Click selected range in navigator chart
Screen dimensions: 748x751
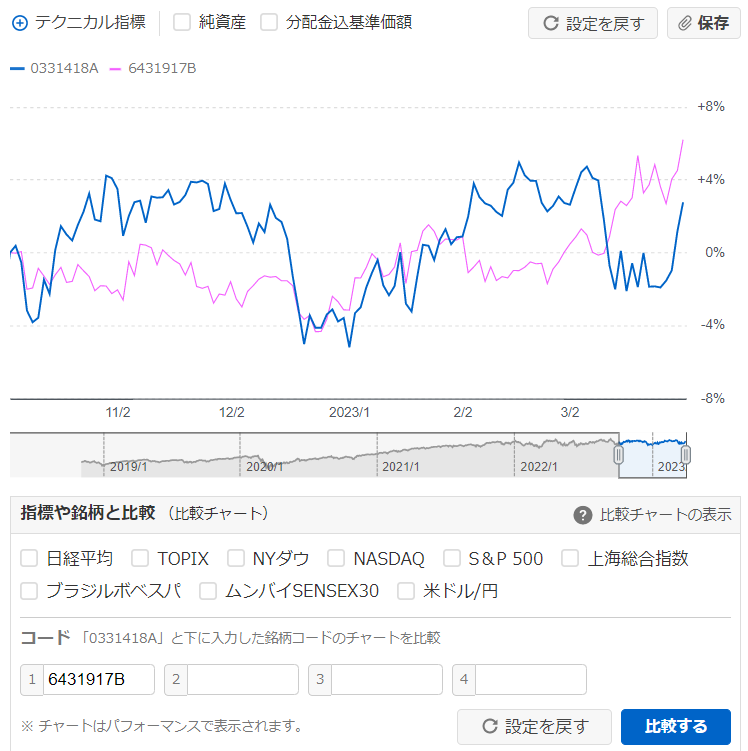tap(652, 455)
